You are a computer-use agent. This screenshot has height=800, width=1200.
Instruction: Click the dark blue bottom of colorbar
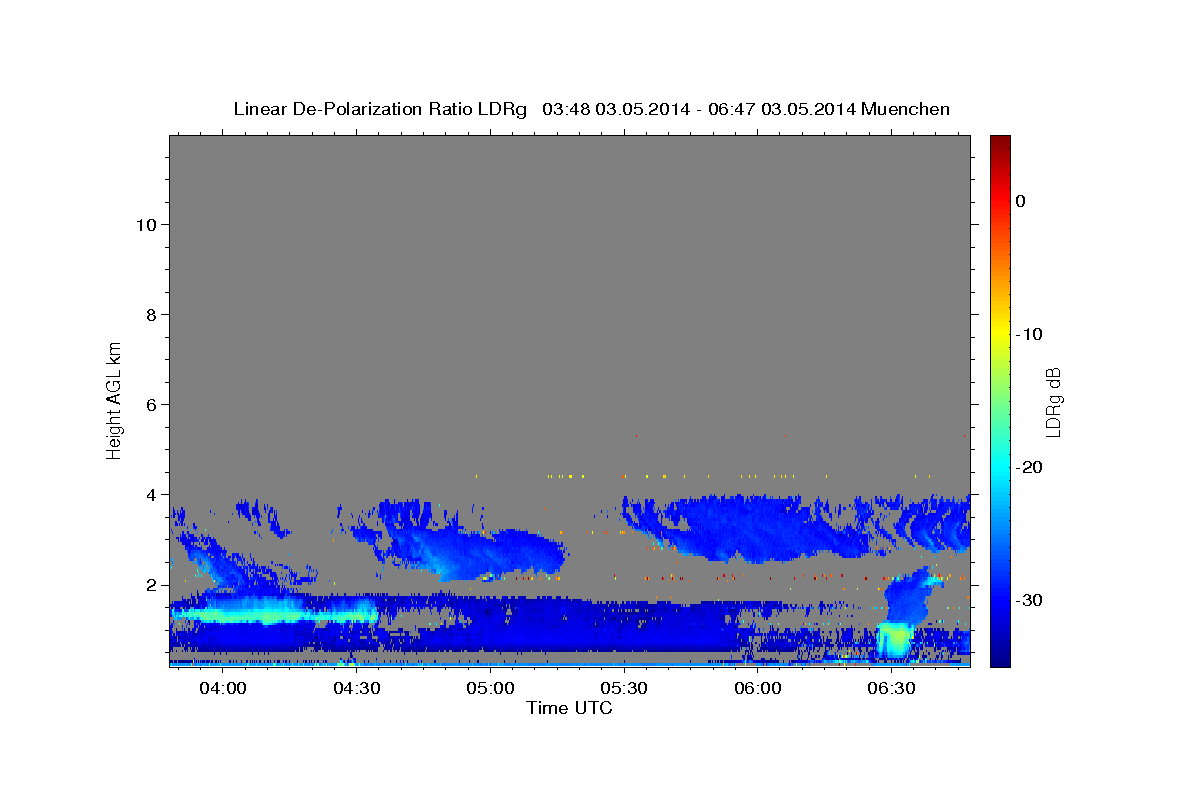coord(1000,658)
